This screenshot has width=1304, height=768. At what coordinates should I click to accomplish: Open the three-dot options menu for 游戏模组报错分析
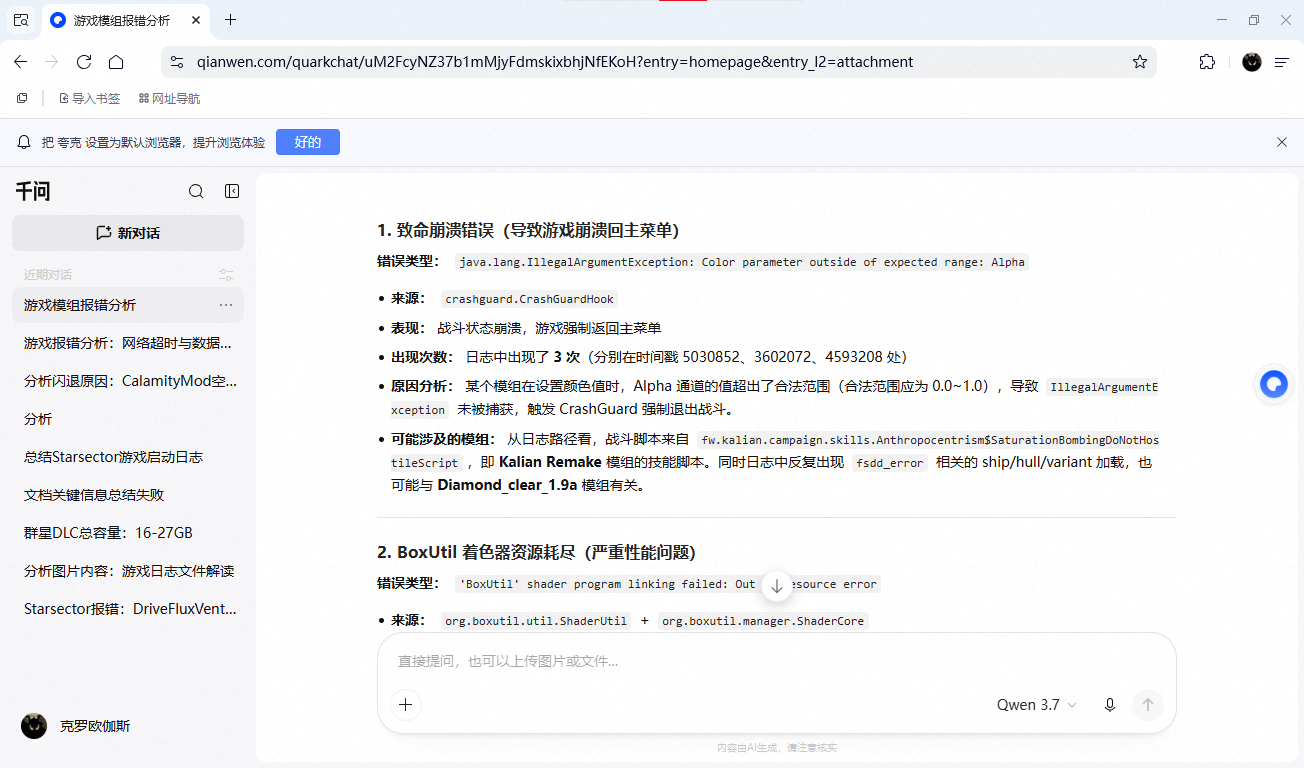226,305
